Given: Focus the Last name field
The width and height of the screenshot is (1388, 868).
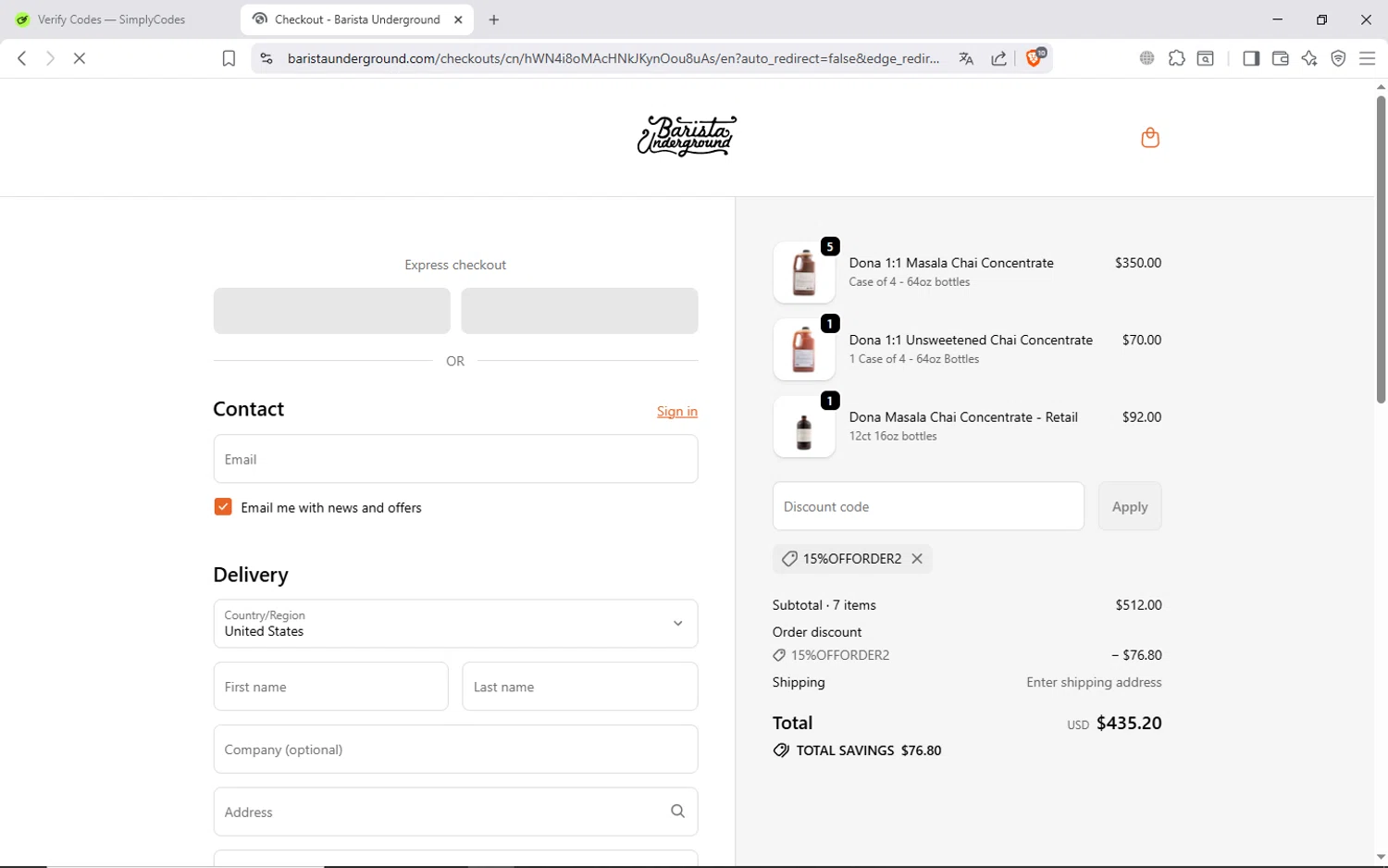Looking at the screenshot, I should [580, 687].
